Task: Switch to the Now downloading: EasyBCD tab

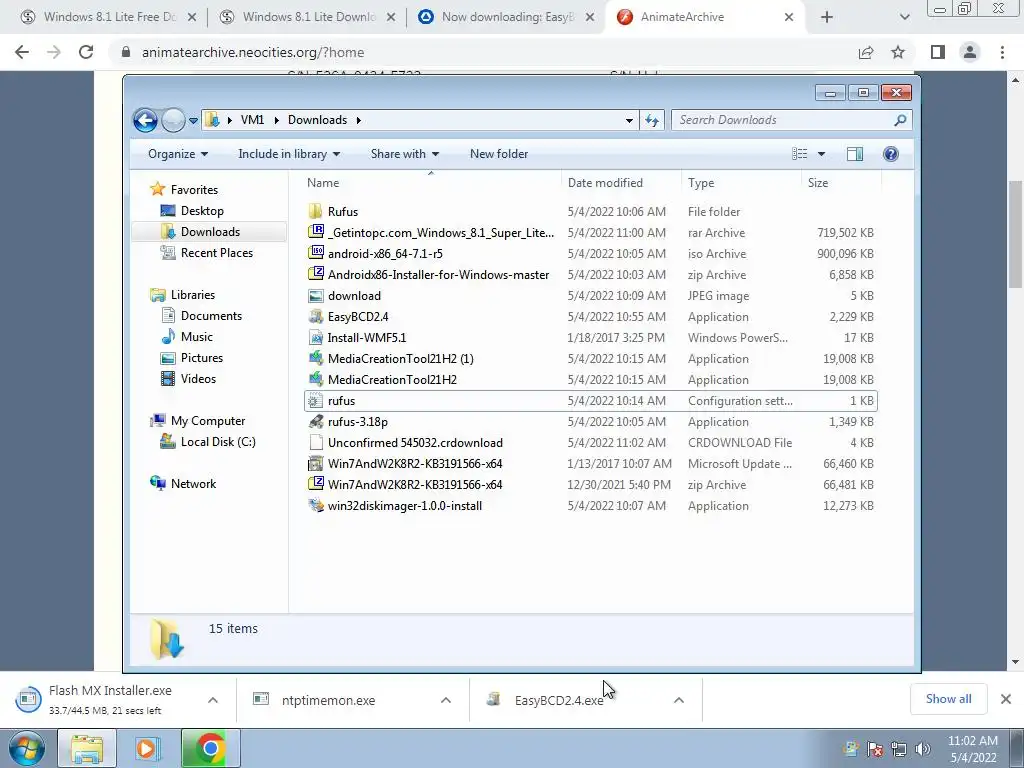Action: 506,18
